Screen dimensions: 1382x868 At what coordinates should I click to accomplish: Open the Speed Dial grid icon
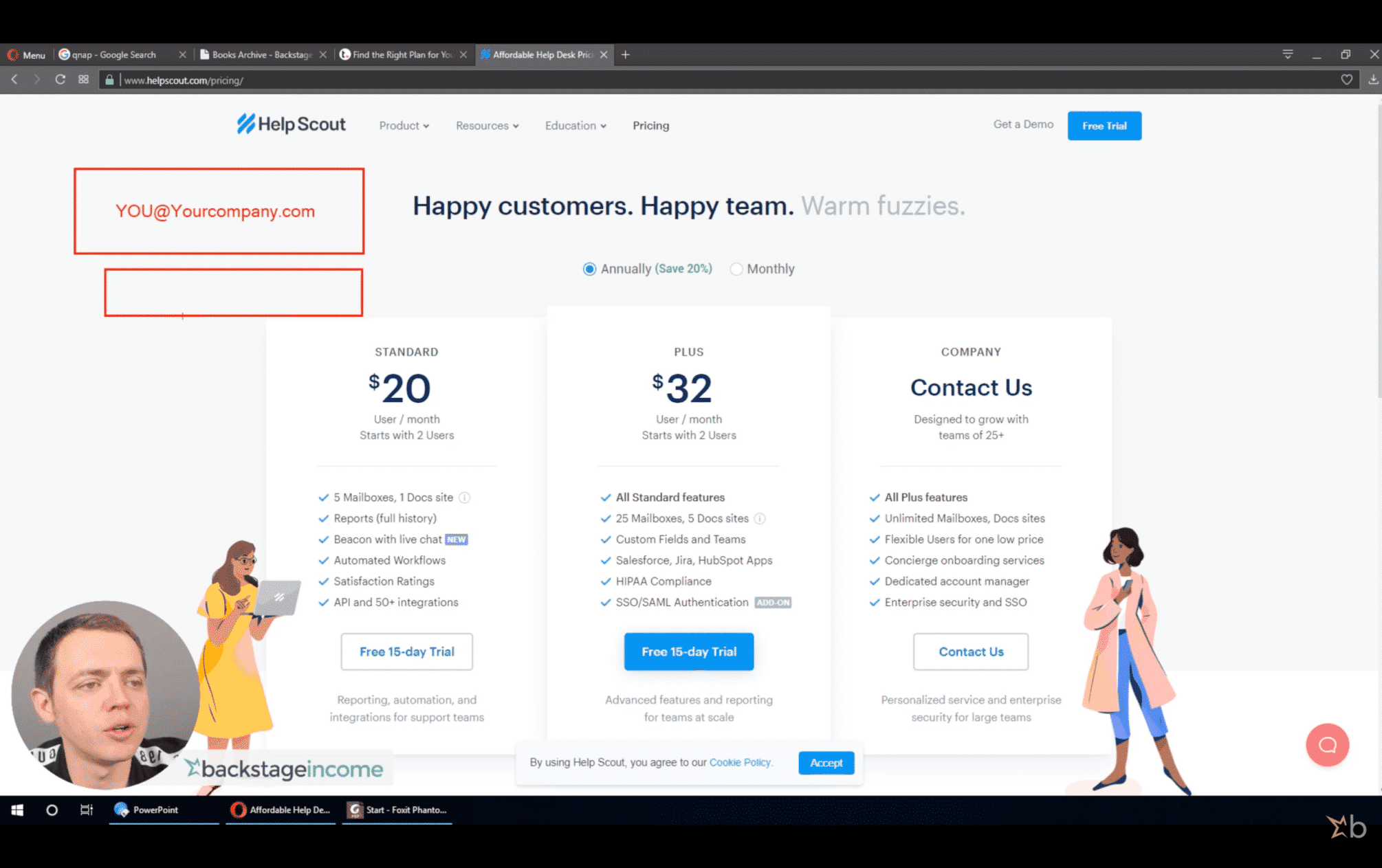(83, 80)
